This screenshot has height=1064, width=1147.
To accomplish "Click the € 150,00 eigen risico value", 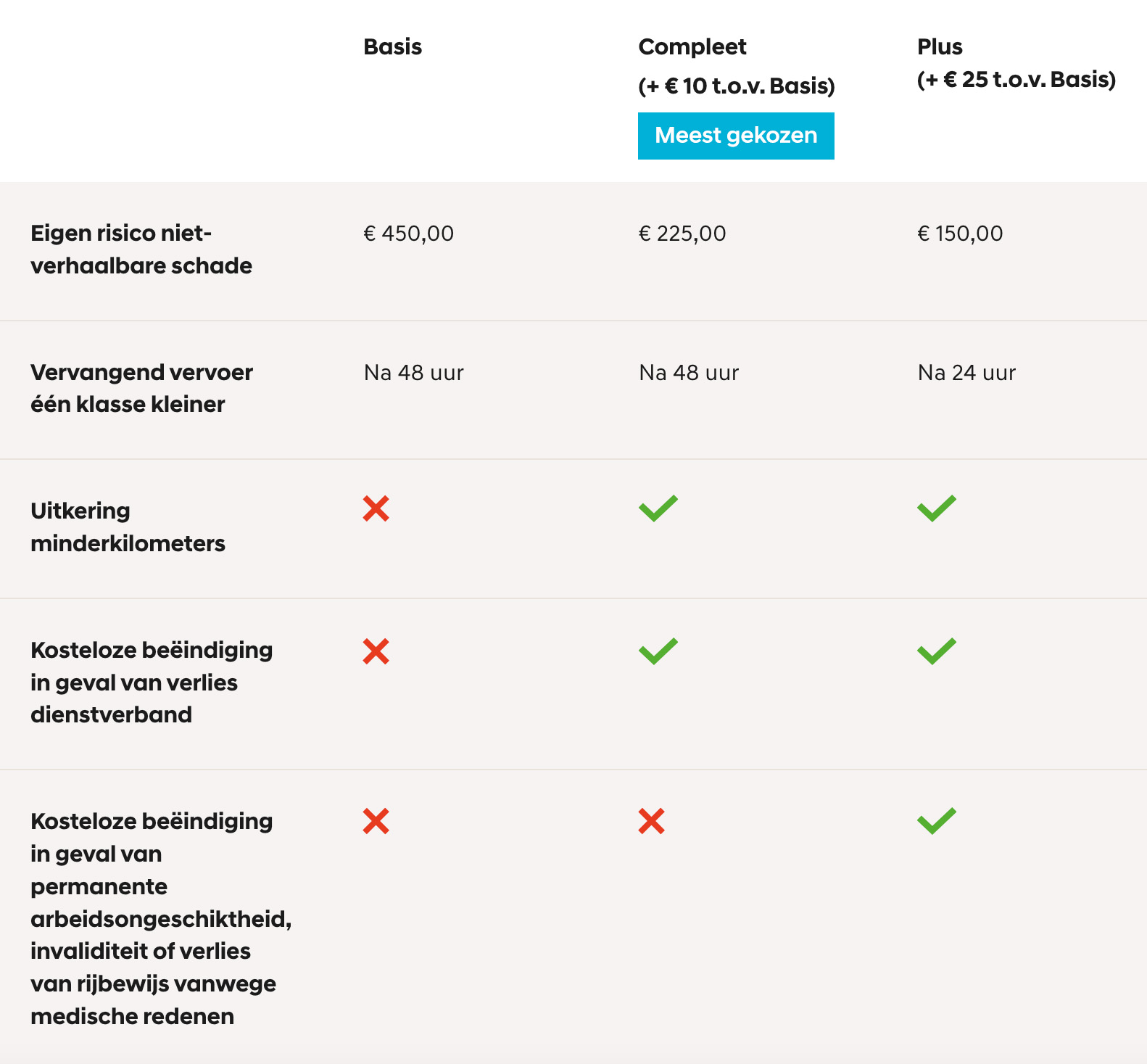I will pos(960,234).
